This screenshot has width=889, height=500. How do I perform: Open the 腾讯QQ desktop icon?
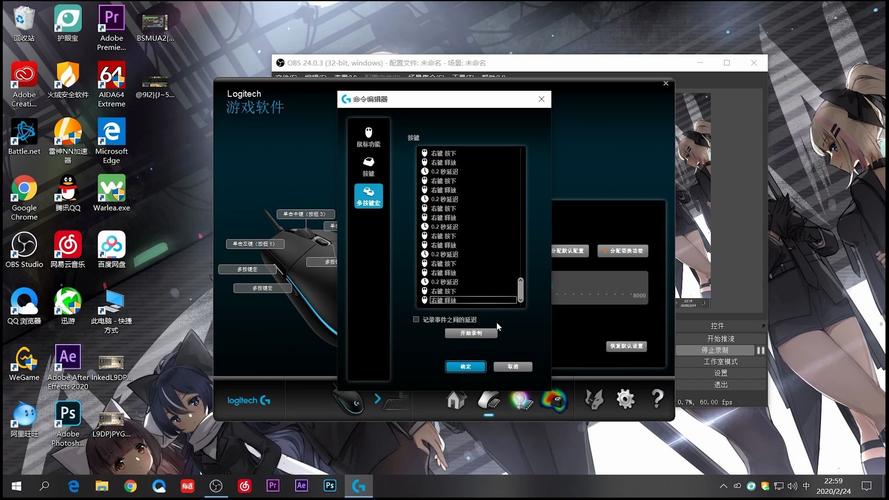[x=68, y=193]
